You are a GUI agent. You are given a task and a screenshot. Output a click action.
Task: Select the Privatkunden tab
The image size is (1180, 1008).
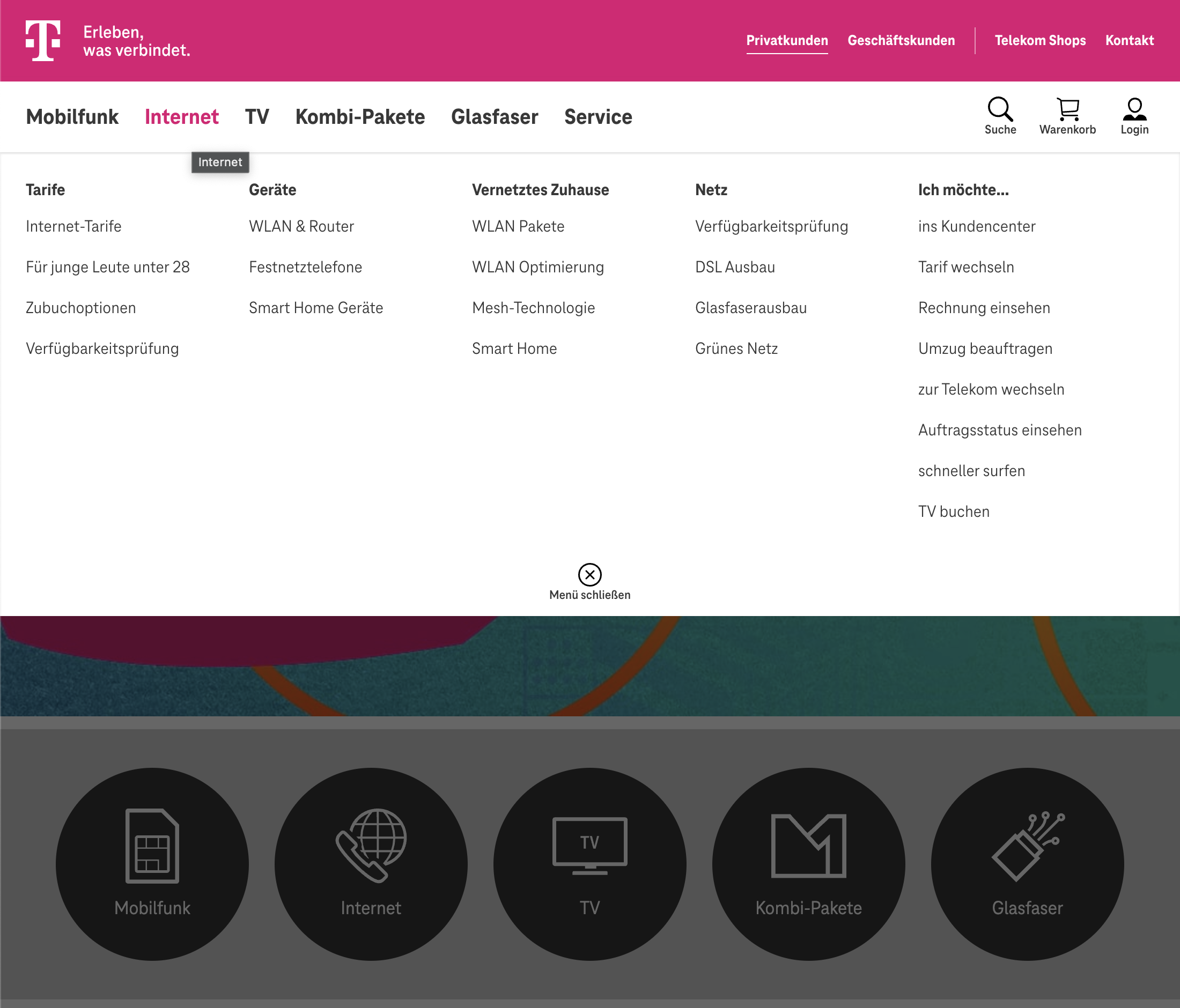tap(787, 40)
